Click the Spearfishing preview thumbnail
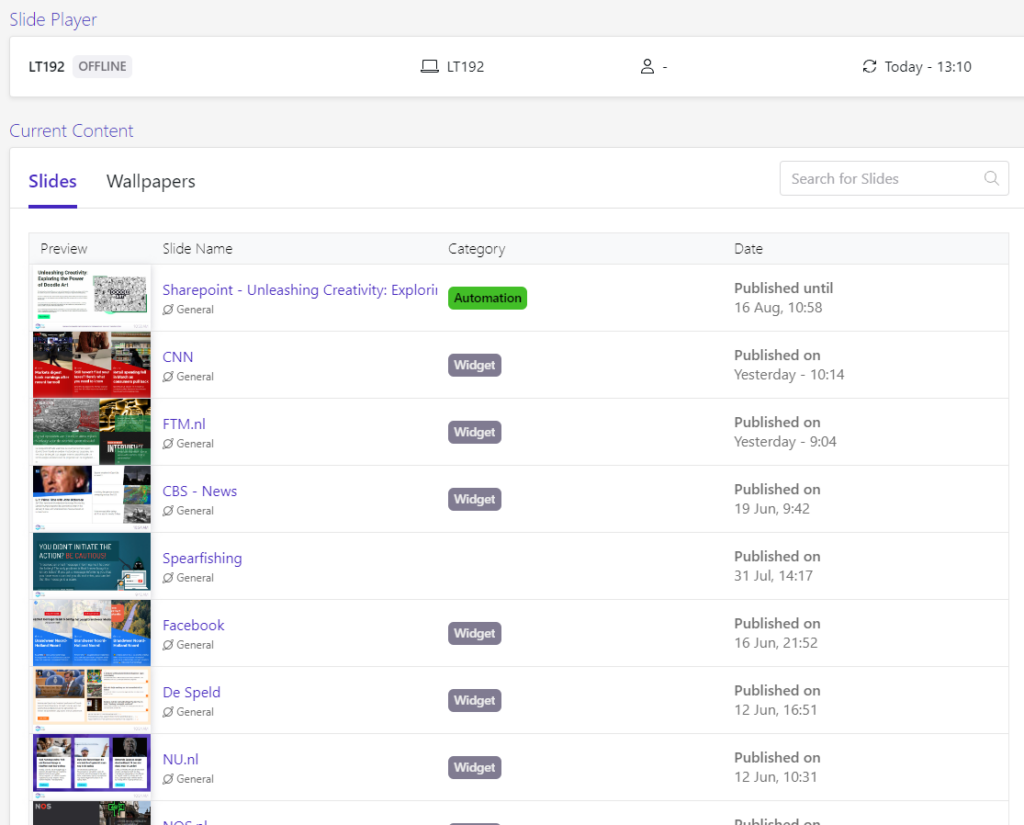1024x825 pixels. [92, 566]
